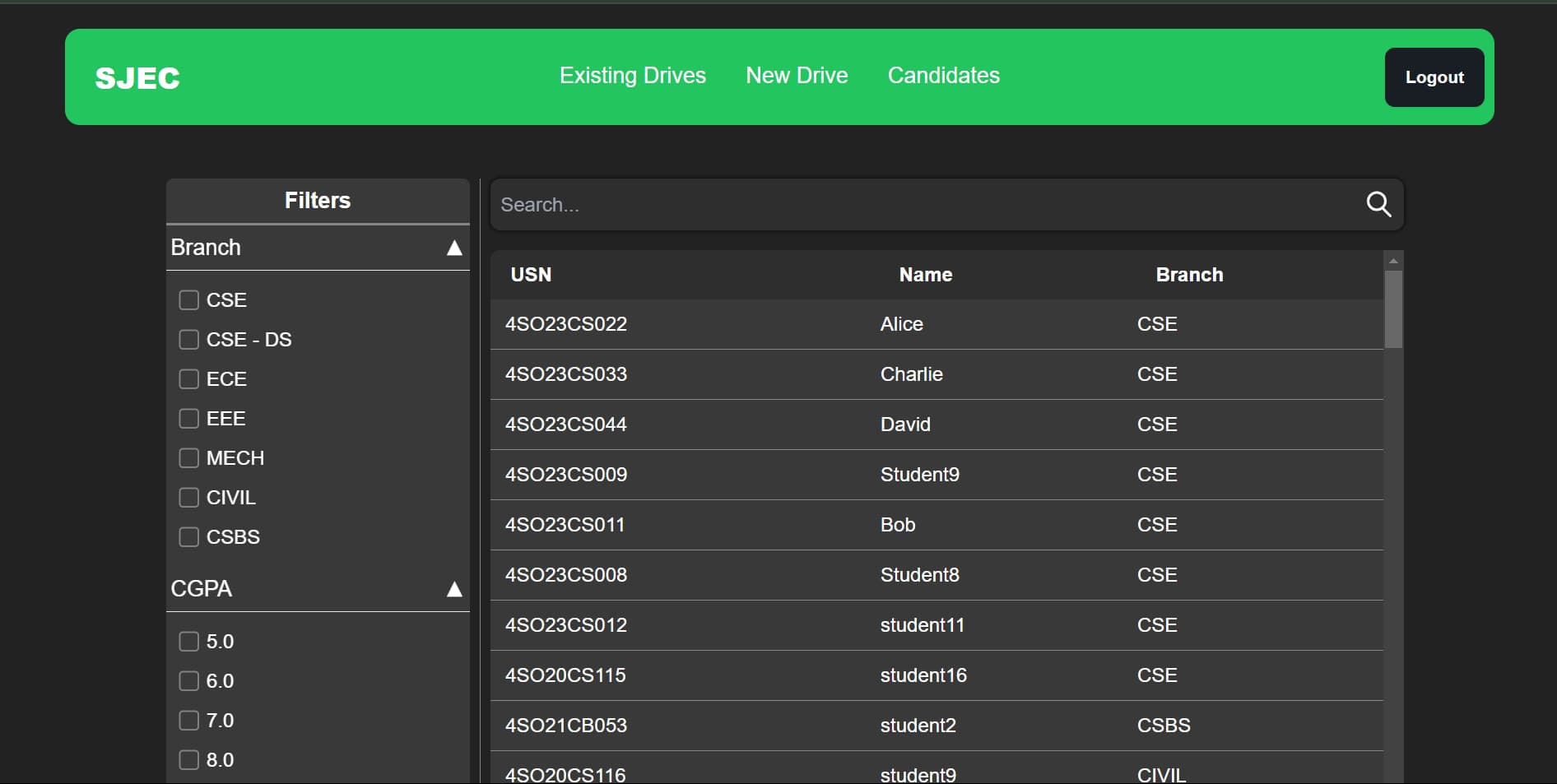The width and height of the screenshot is (1557, 784).
Task: Select the 8.0 CGPA checkbox
Action: (189, 759)
